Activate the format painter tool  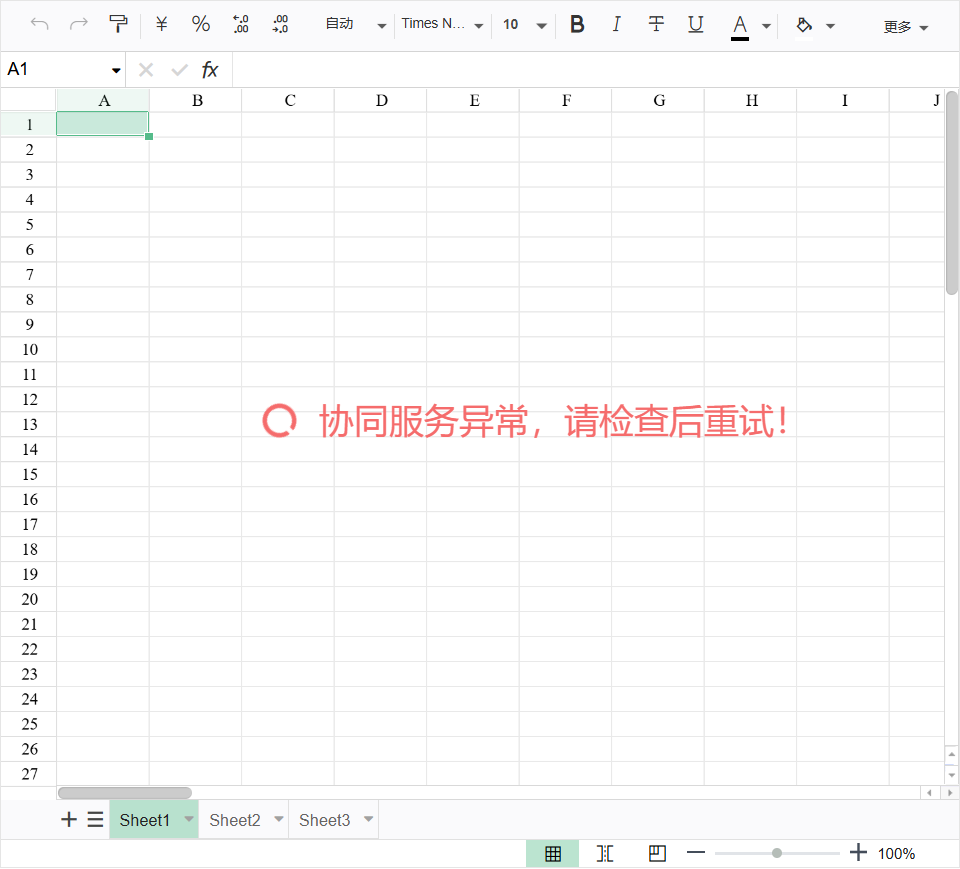(118, 24)
